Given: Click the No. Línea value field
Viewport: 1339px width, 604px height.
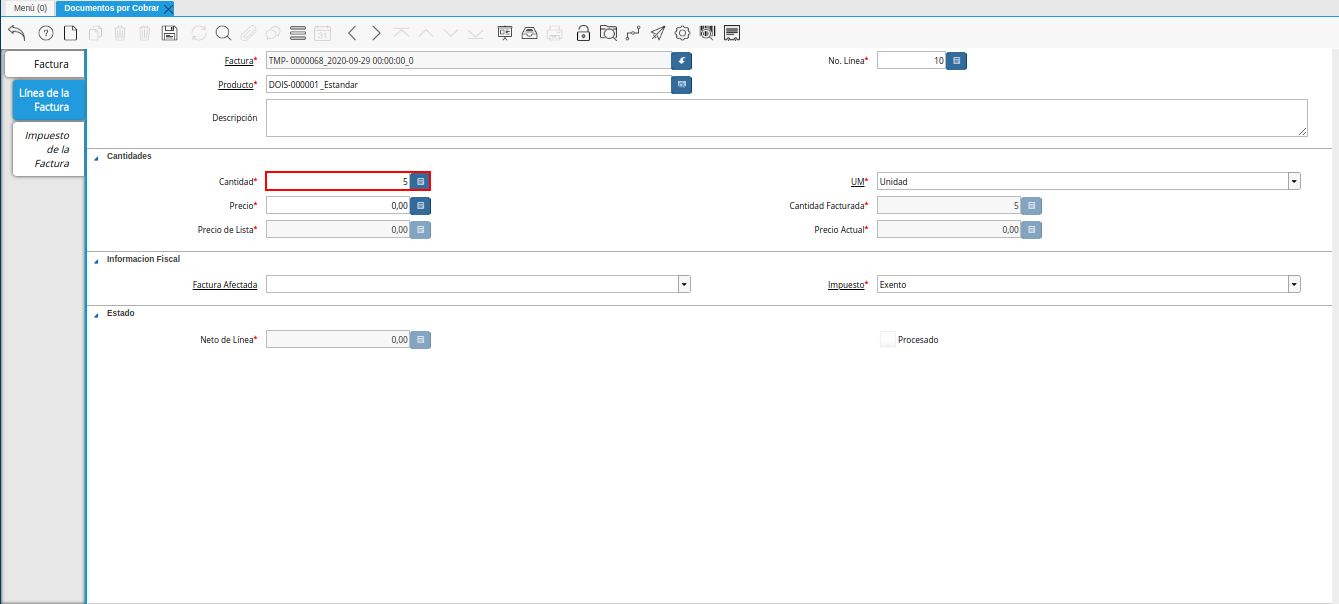Looking at the screenshot, I should click(912, 61).
